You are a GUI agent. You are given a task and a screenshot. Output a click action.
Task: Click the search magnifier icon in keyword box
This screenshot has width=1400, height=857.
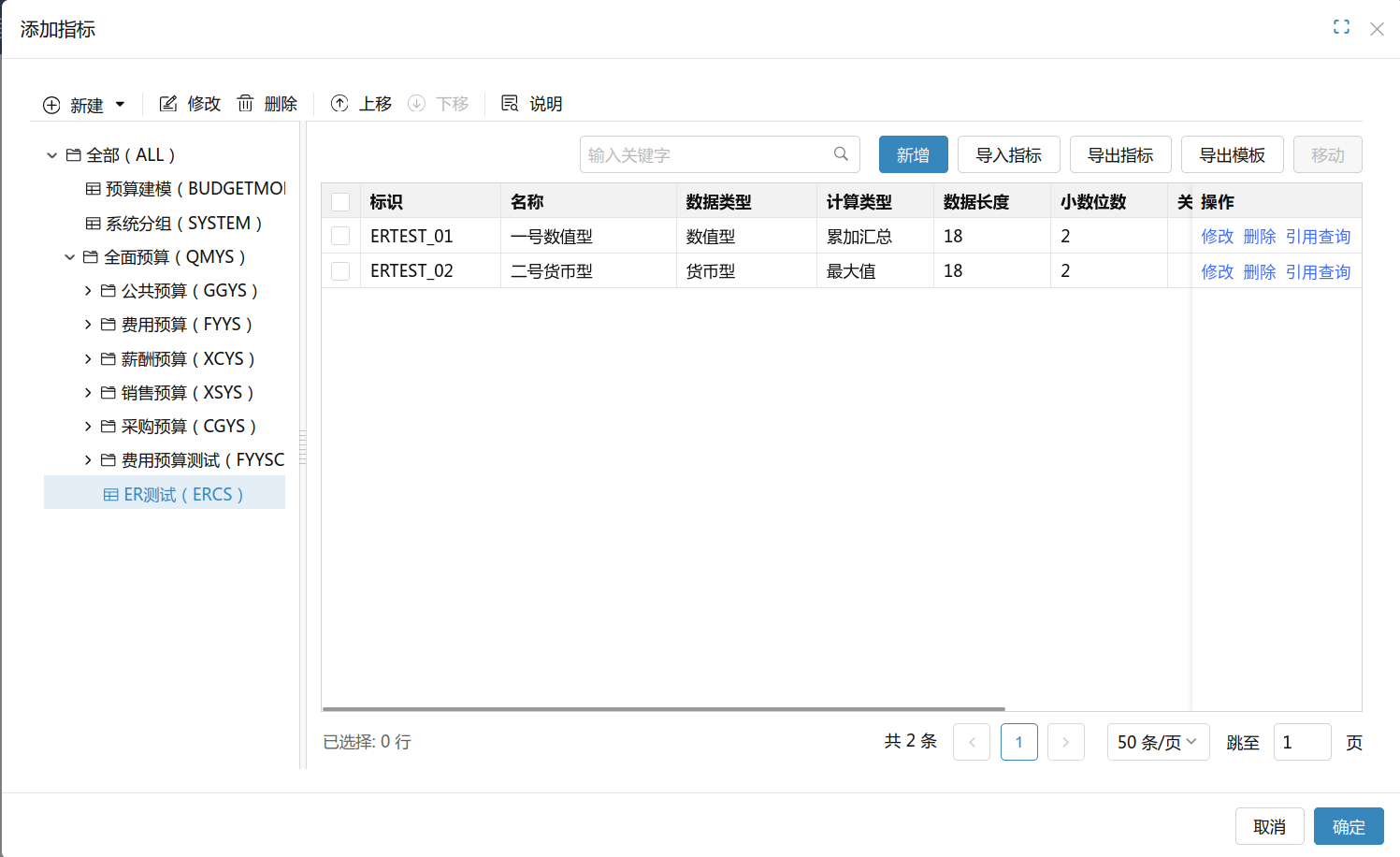[841, 154]
